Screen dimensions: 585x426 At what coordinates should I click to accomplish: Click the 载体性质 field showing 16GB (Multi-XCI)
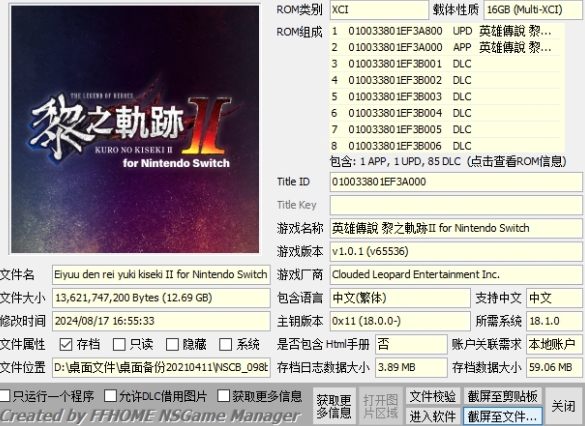click(533, 10)
